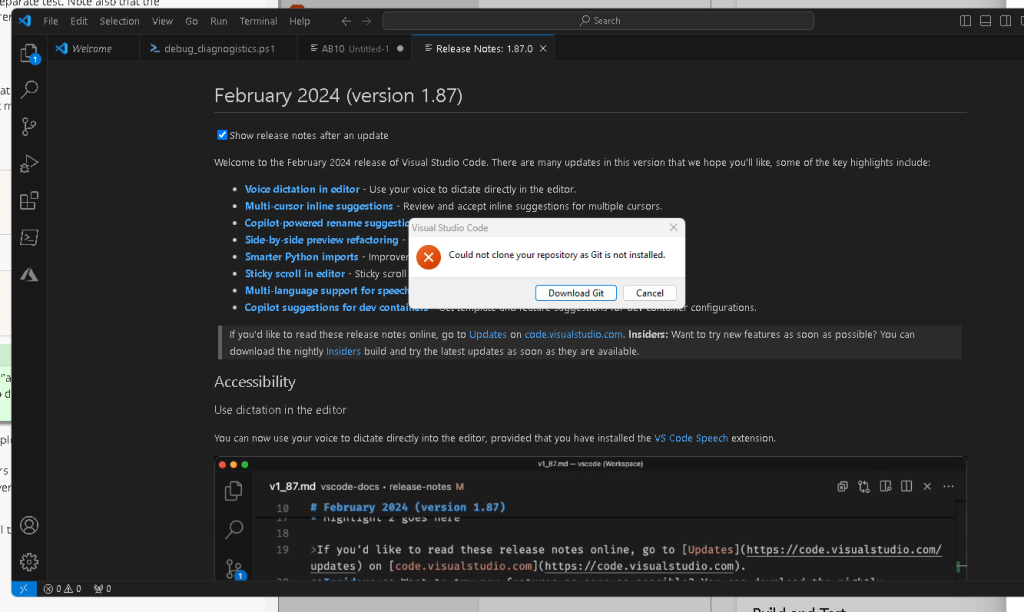The image size is (1024, 612).
Task: Open the Insiders nightly build link
Action: pyautogui.click(x=343, y=351)
